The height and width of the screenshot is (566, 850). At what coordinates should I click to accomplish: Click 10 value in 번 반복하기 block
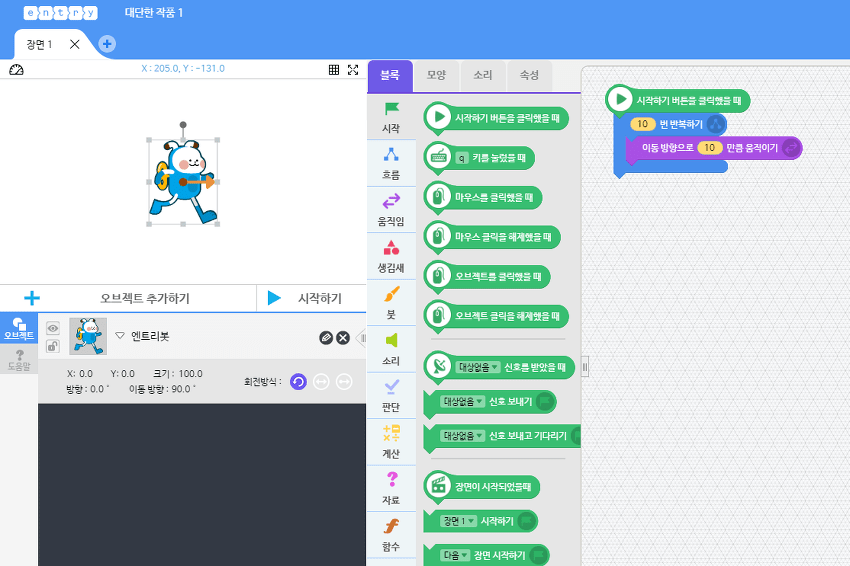click(642, 124)
